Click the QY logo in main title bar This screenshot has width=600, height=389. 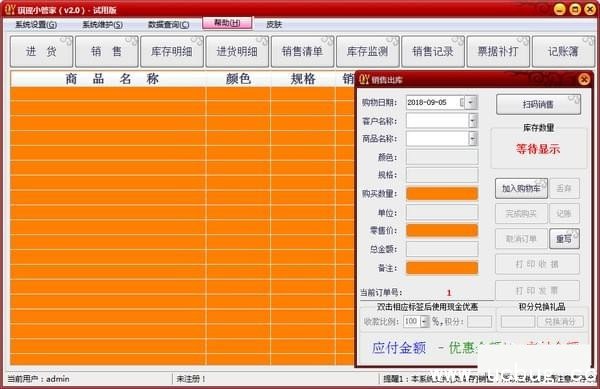(10, 9)
